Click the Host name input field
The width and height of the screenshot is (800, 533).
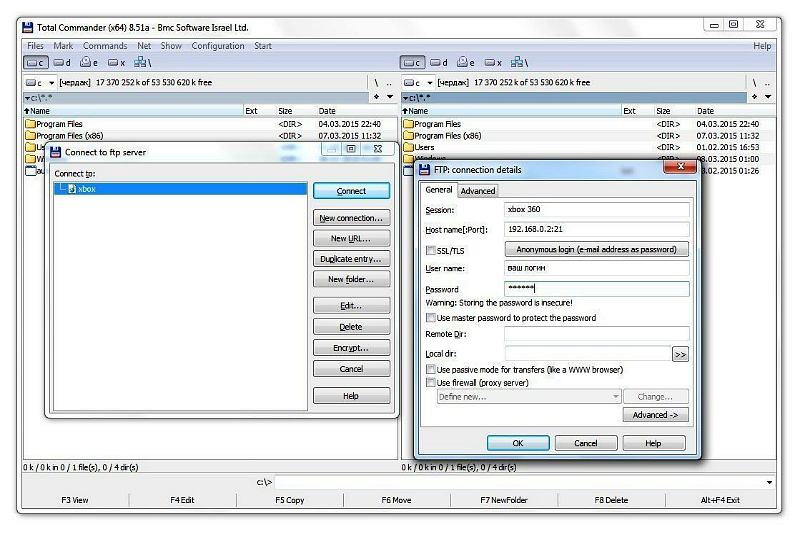[597, 229]
